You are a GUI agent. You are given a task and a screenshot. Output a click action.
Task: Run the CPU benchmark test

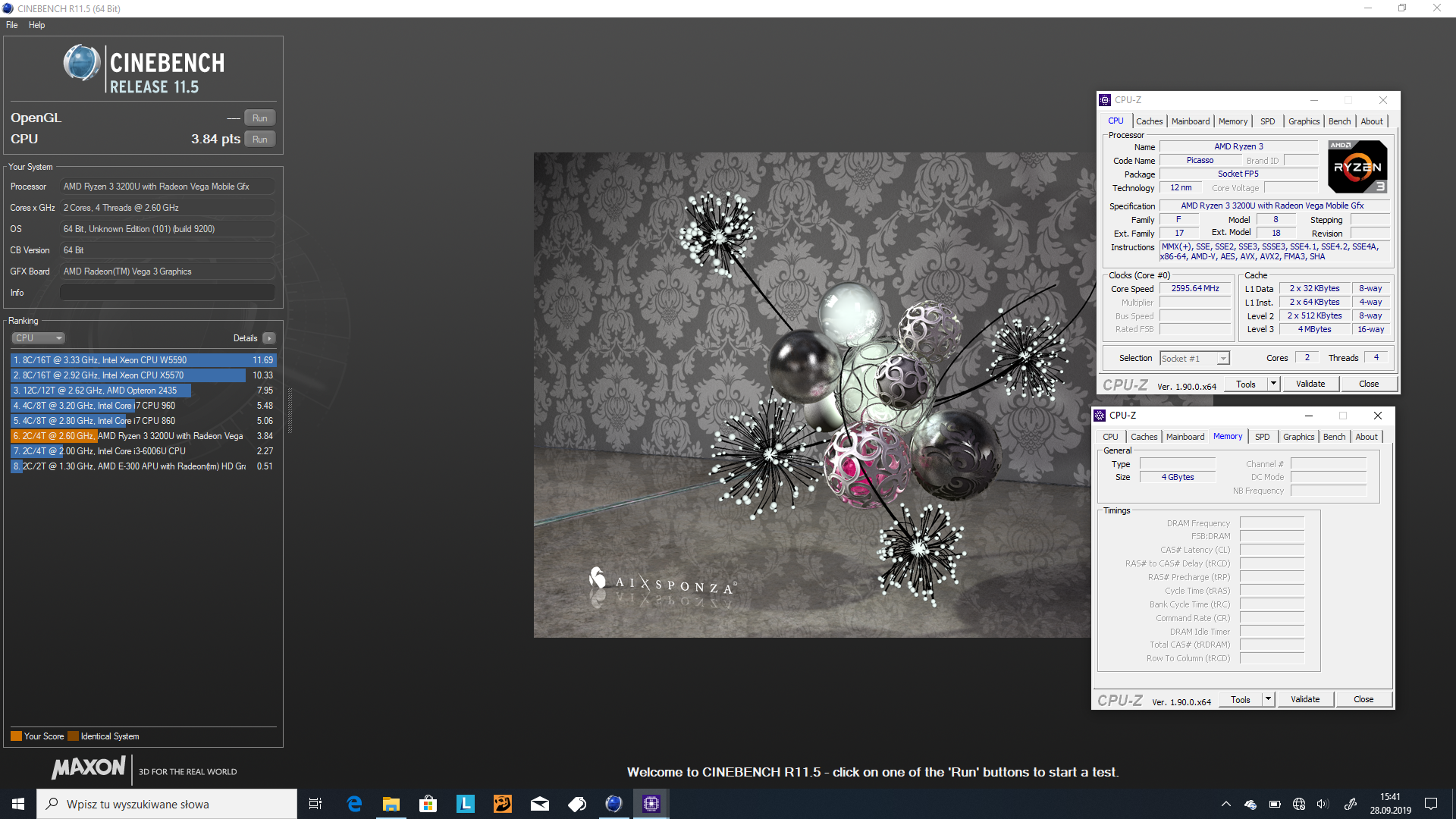click(x=259, y=140)
